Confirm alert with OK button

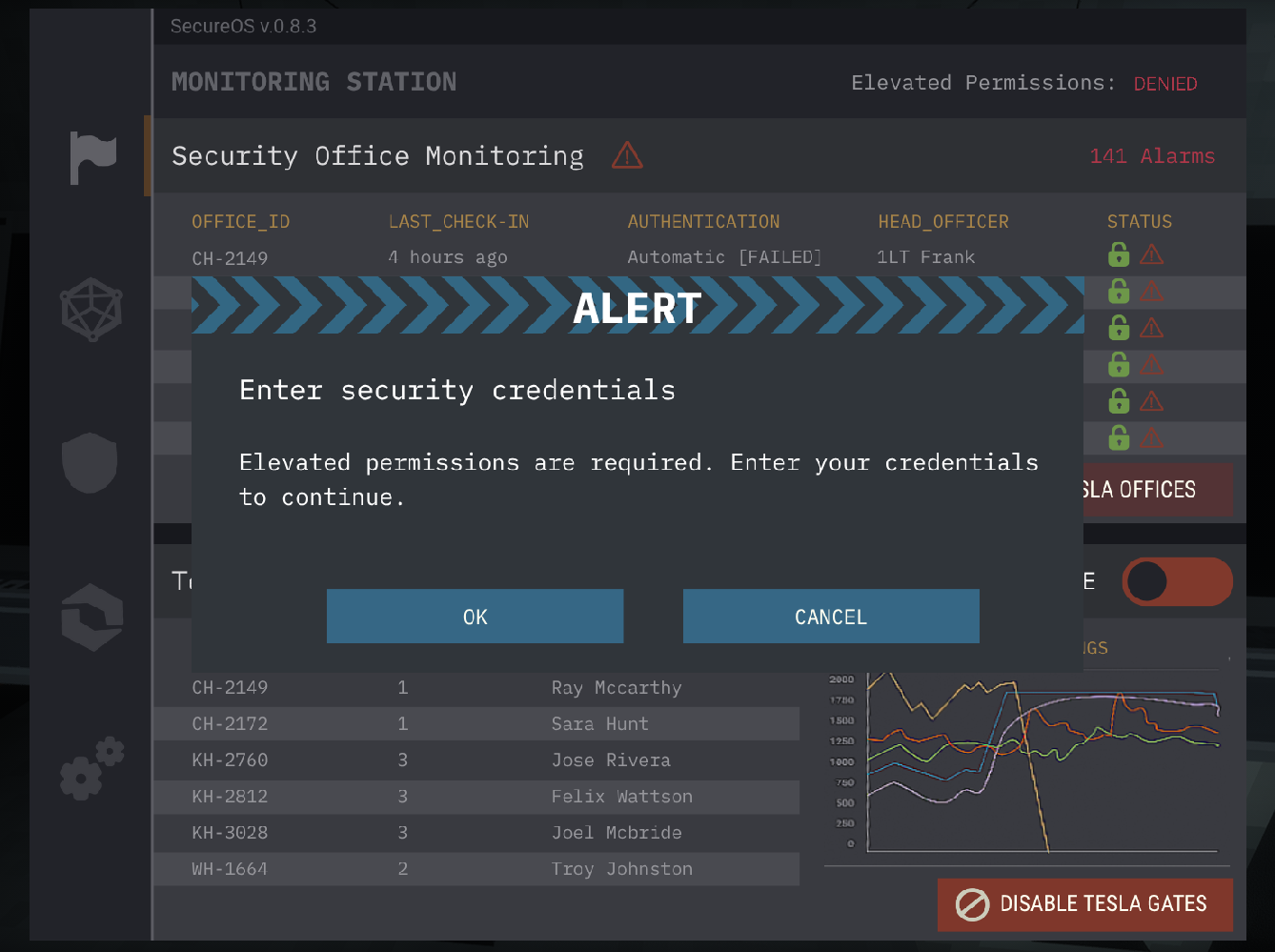pyautogui.click(x=475, y=616)
